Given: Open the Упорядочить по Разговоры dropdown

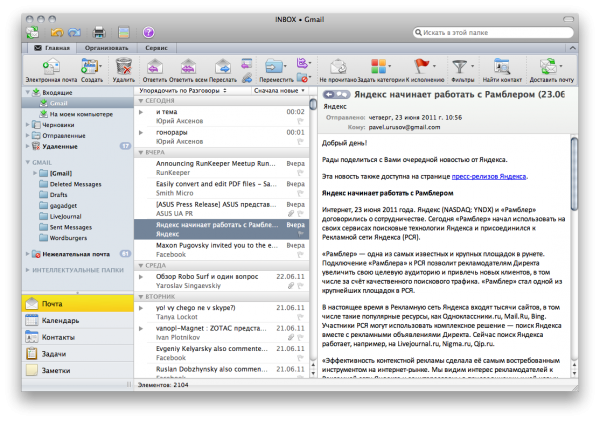Looking at the screenshot, I should point(183,91).
